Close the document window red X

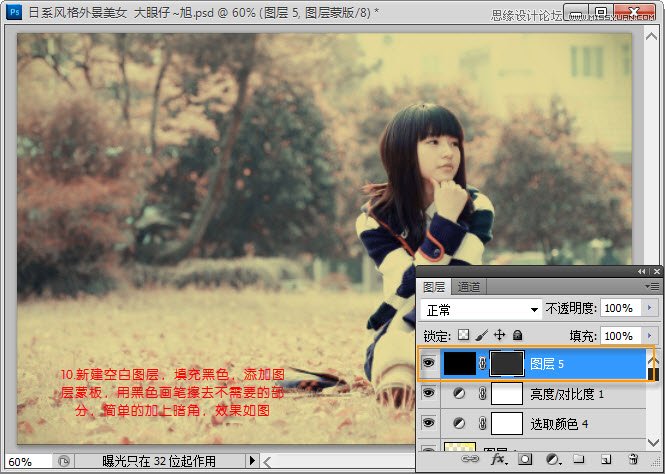635,14
